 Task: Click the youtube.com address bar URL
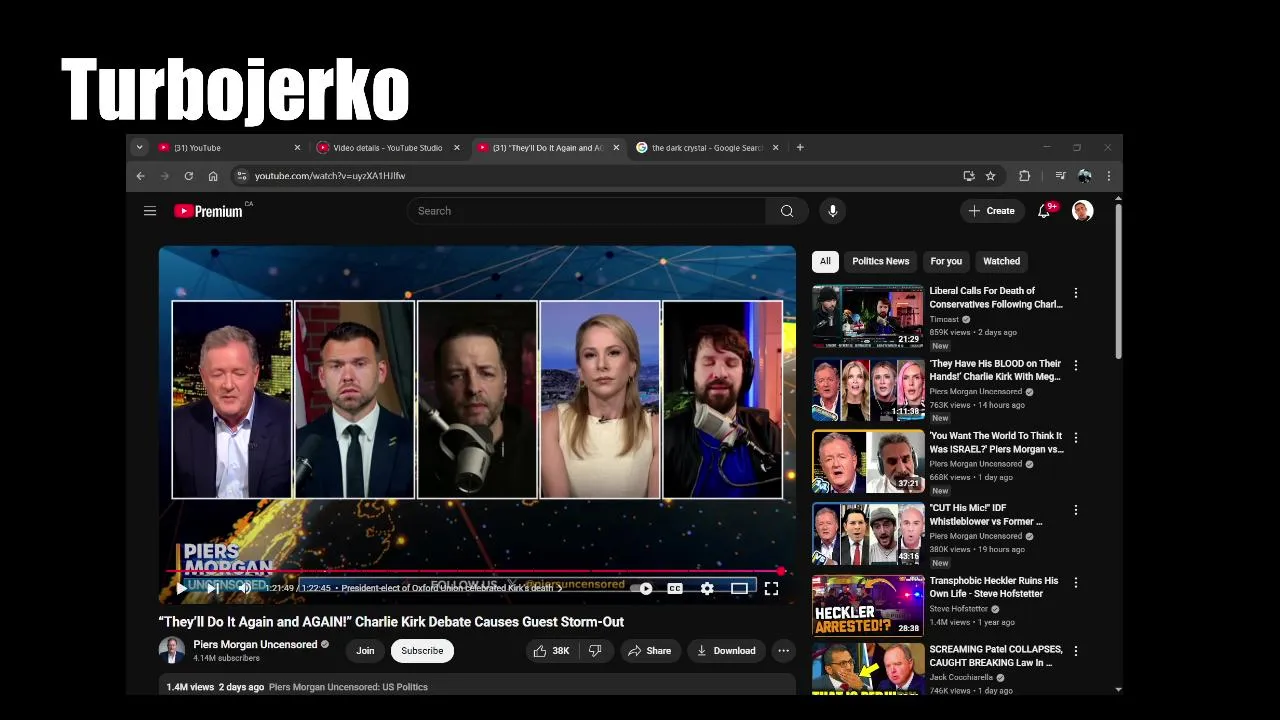(330, 176)
